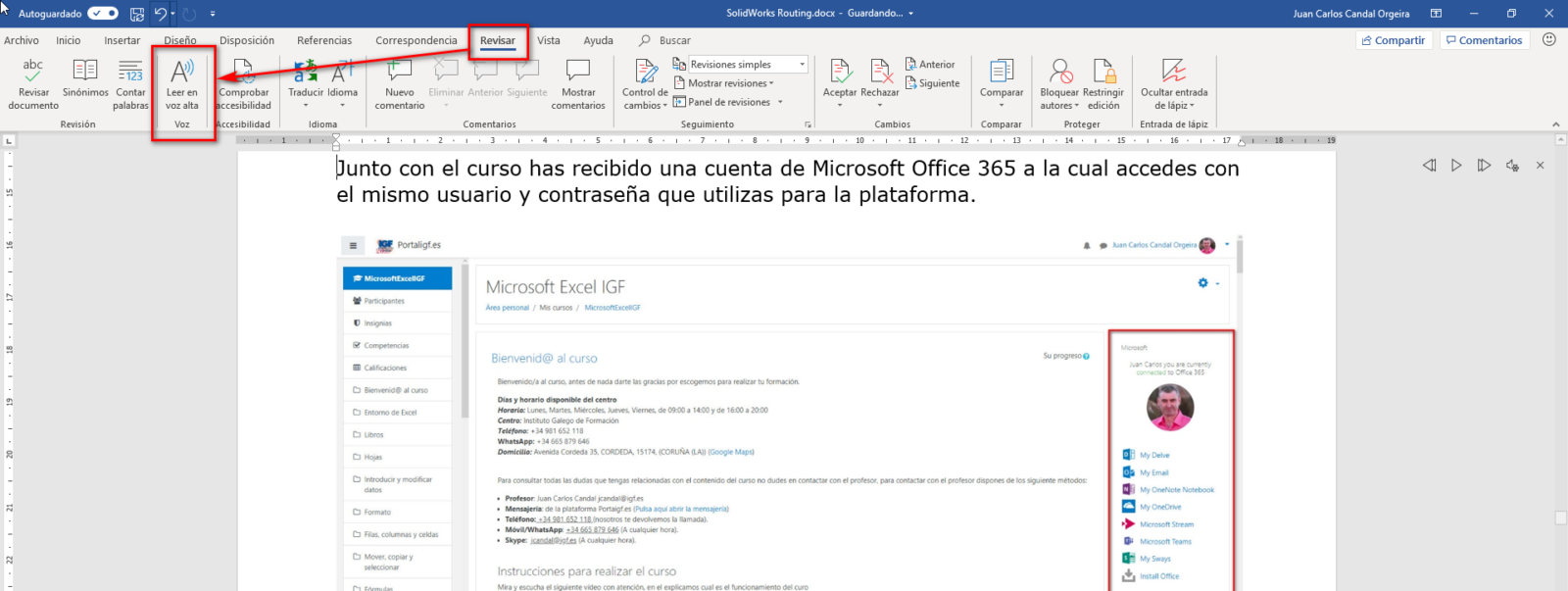Toggle Panel de revisiones display
This screenshot has height=591, width=1568.
pyautogui.click(x=727, y=102)
